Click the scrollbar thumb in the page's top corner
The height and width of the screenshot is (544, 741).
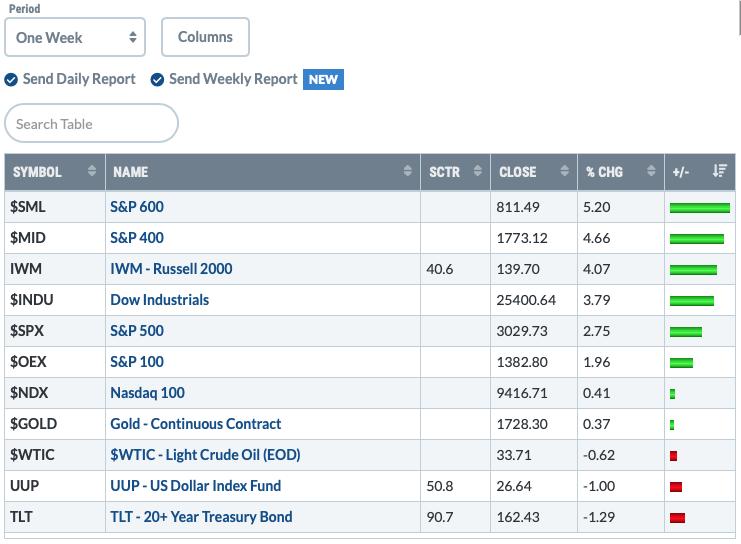pyautogui.click(x=739, y=17)
